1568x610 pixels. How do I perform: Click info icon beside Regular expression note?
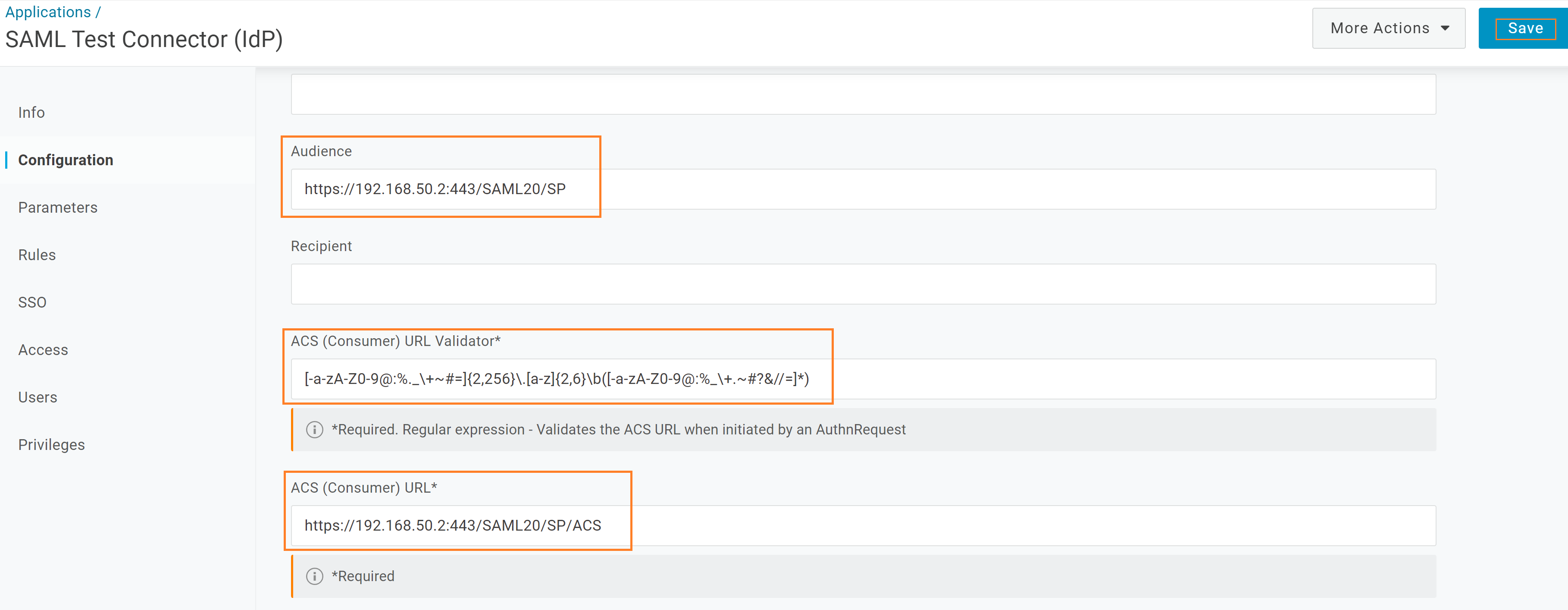[314, 430]
